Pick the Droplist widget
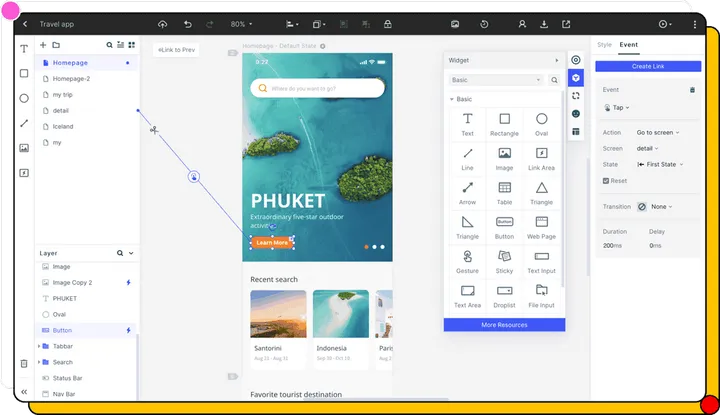 click(x=504, y=296)
